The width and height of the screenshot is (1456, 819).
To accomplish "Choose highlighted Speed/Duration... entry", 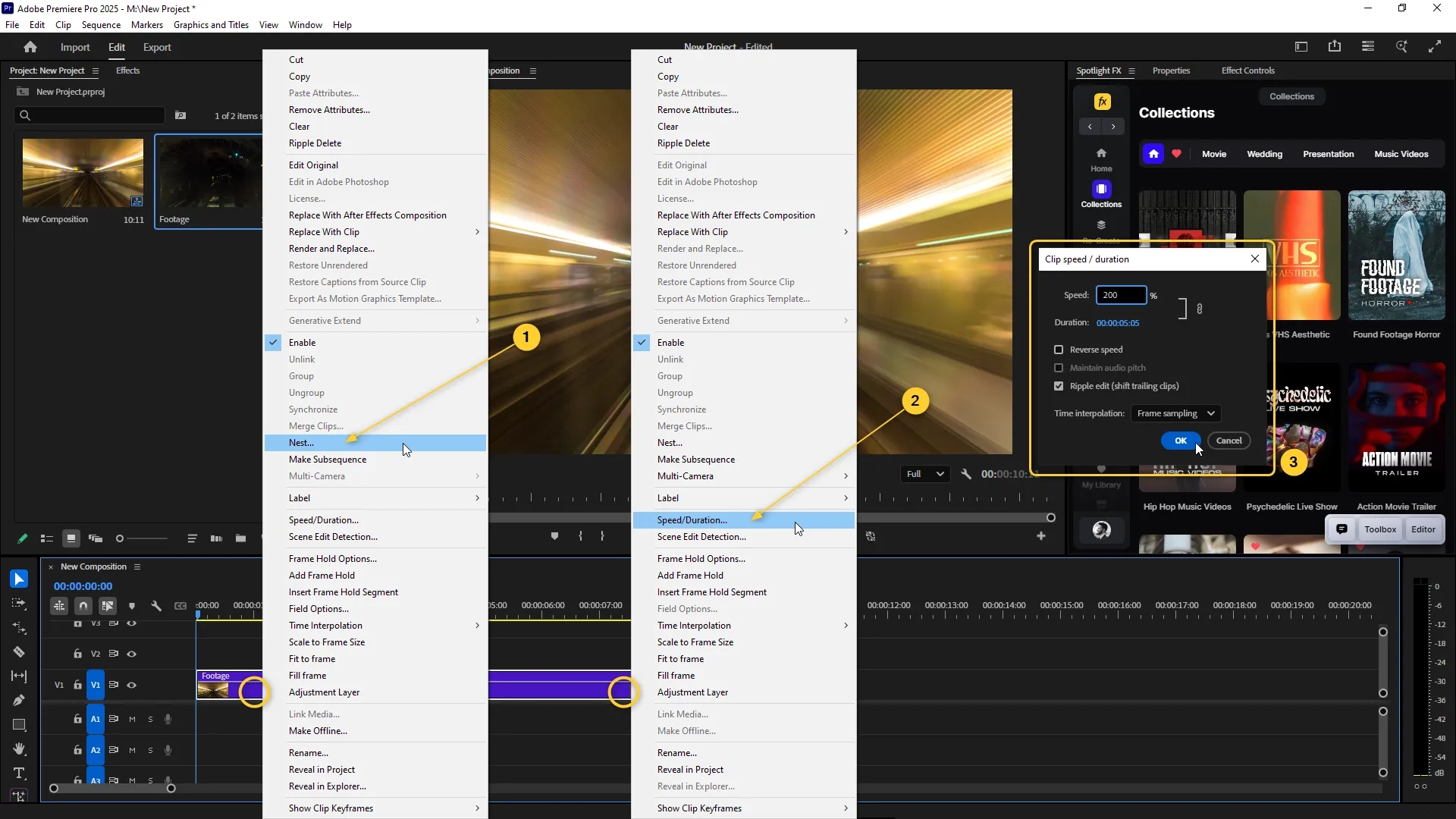I will tap(744, 520).
